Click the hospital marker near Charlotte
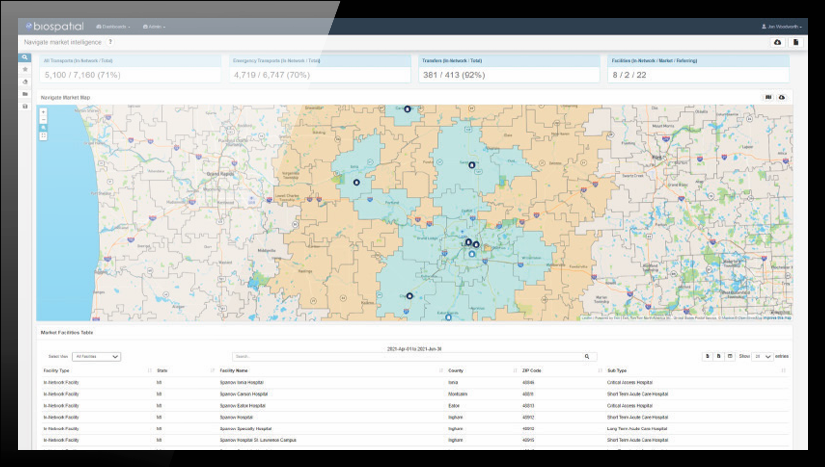 tap(409, 296)
